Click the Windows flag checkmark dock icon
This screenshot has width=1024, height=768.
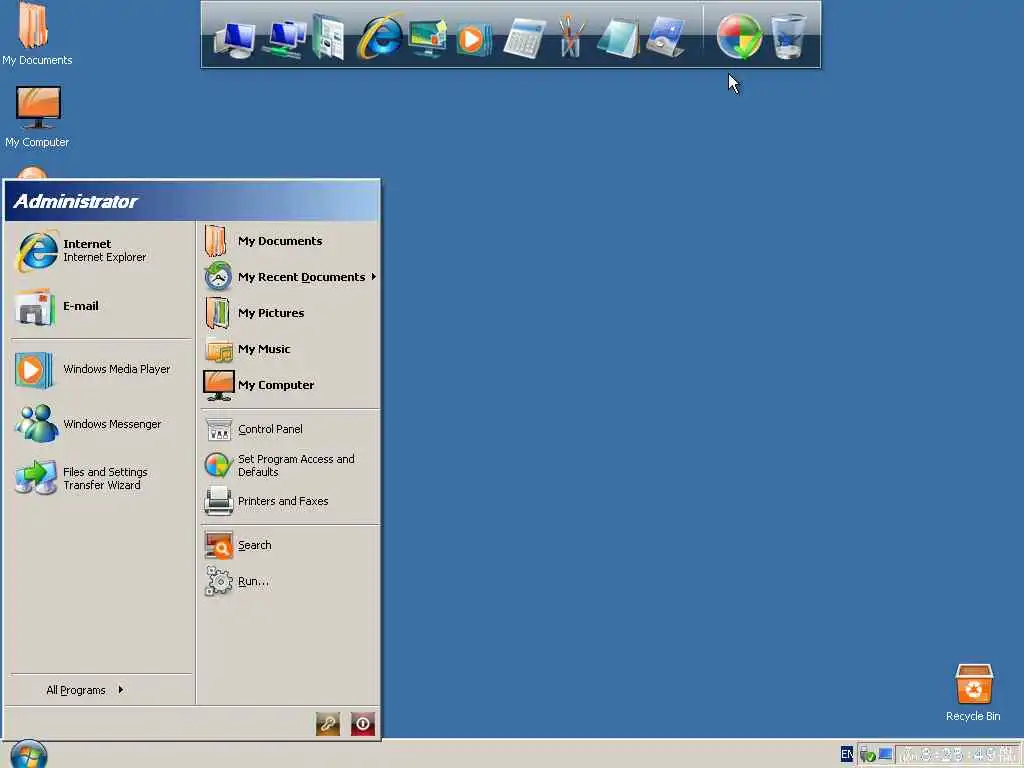click(739, 37)
